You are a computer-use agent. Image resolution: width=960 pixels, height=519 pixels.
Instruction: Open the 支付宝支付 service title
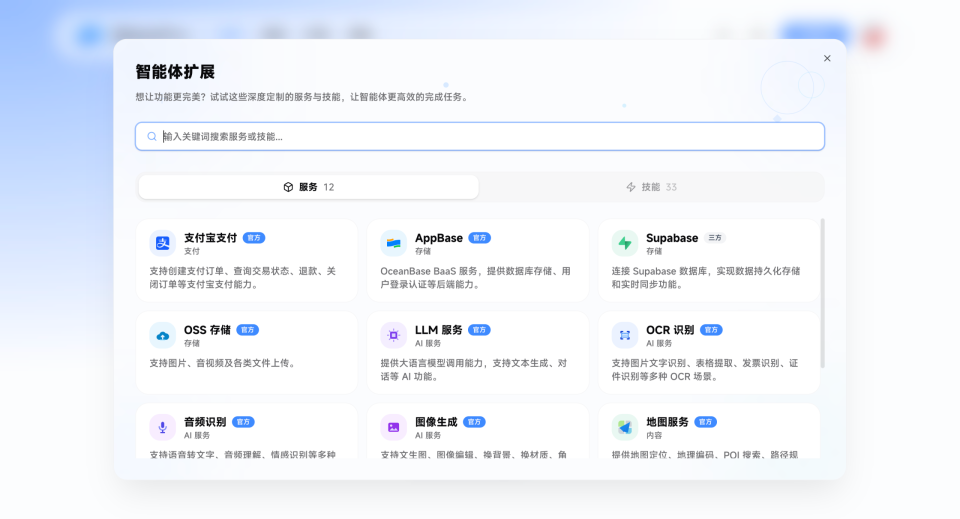(210, 237)
